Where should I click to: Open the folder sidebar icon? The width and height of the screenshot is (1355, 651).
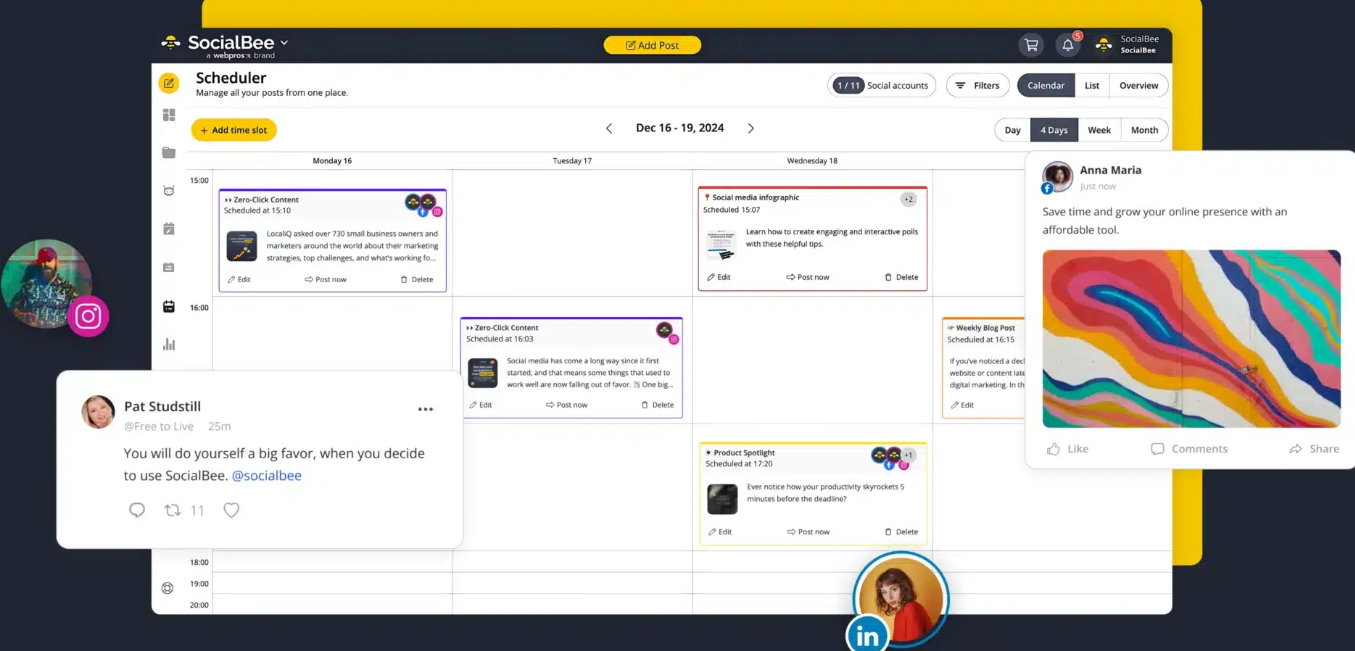click(x=169, y=153)
